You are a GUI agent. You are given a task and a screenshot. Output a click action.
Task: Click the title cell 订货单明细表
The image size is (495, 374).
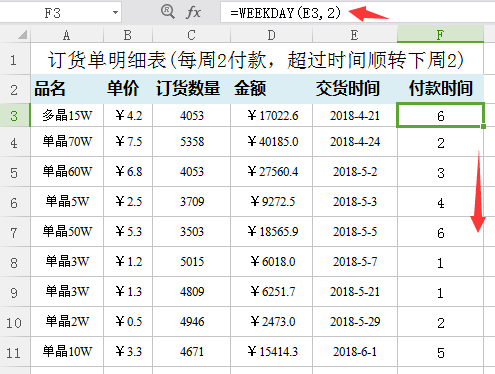257,60
